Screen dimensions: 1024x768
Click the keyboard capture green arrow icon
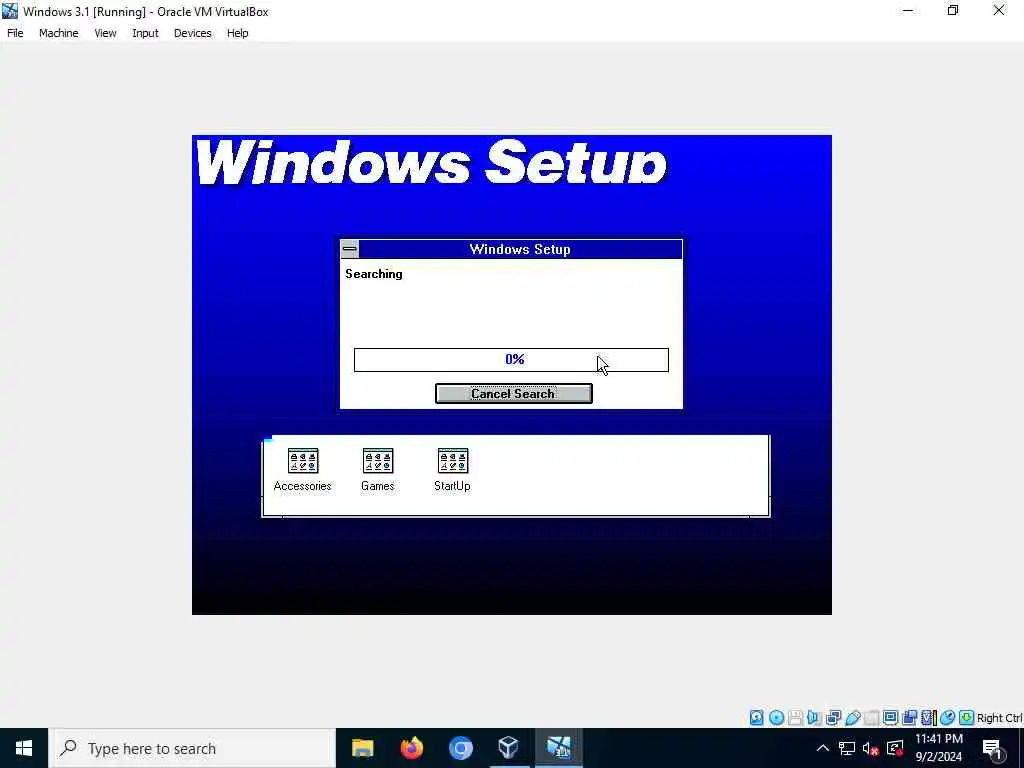pos(967,718)
